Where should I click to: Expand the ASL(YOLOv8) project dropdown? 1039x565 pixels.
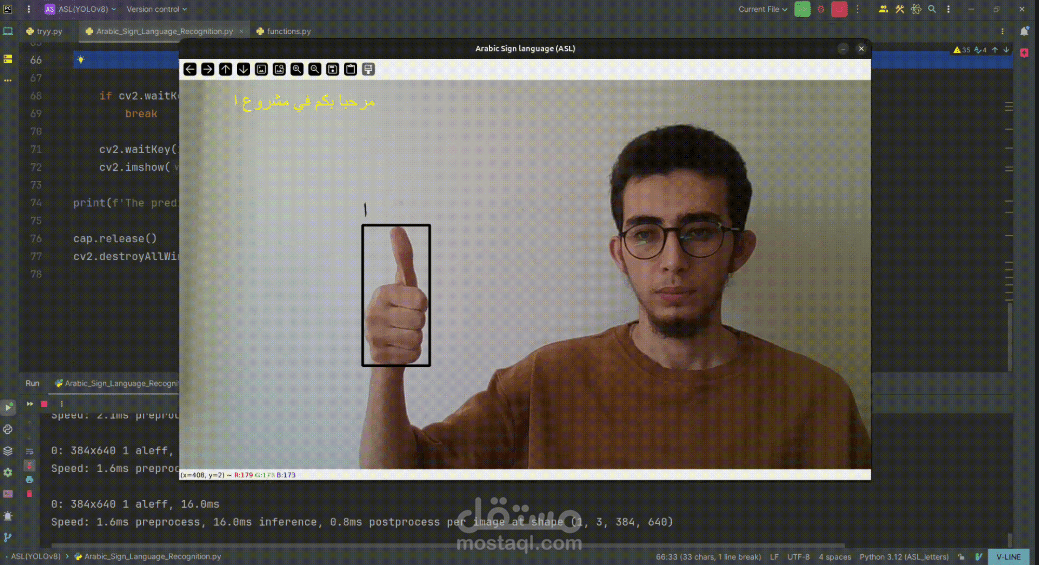(80, 9)
